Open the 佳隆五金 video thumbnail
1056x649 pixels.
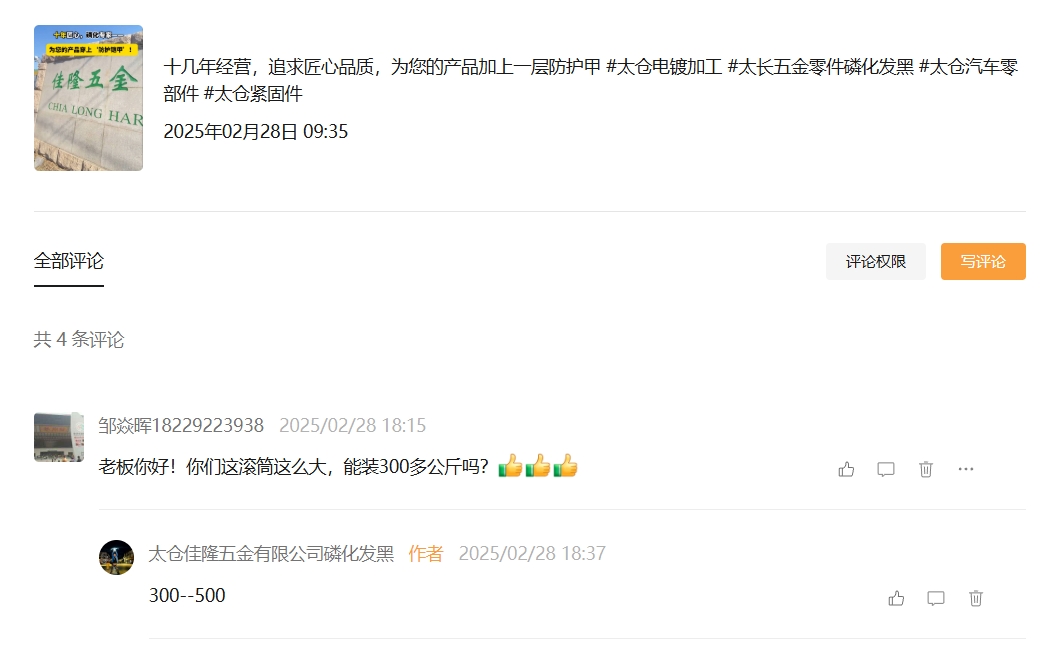pyautogui.click(x=88, y=98)
